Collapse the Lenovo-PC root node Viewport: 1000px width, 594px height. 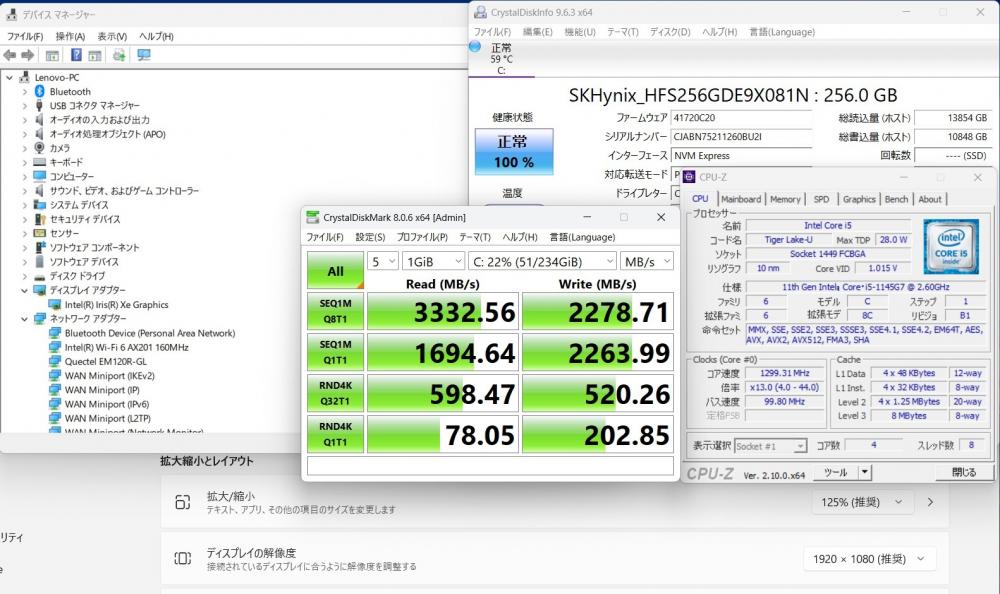(10, 77)
